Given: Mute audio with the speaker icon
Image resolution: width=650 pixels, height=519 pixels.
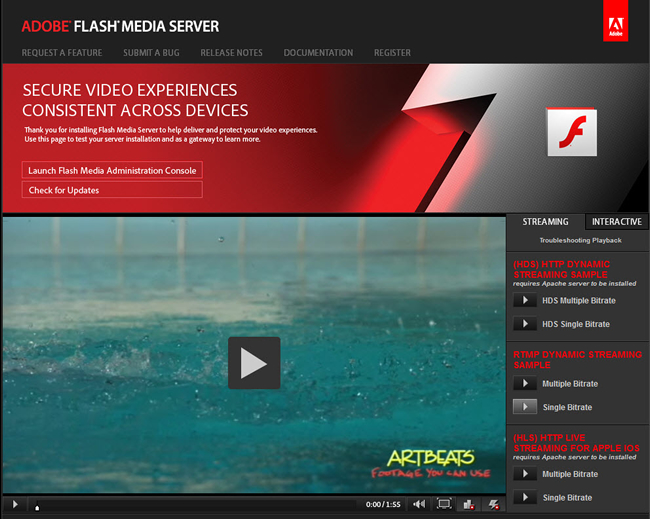Looking at the screenshot, I should (x=419, y=504).
